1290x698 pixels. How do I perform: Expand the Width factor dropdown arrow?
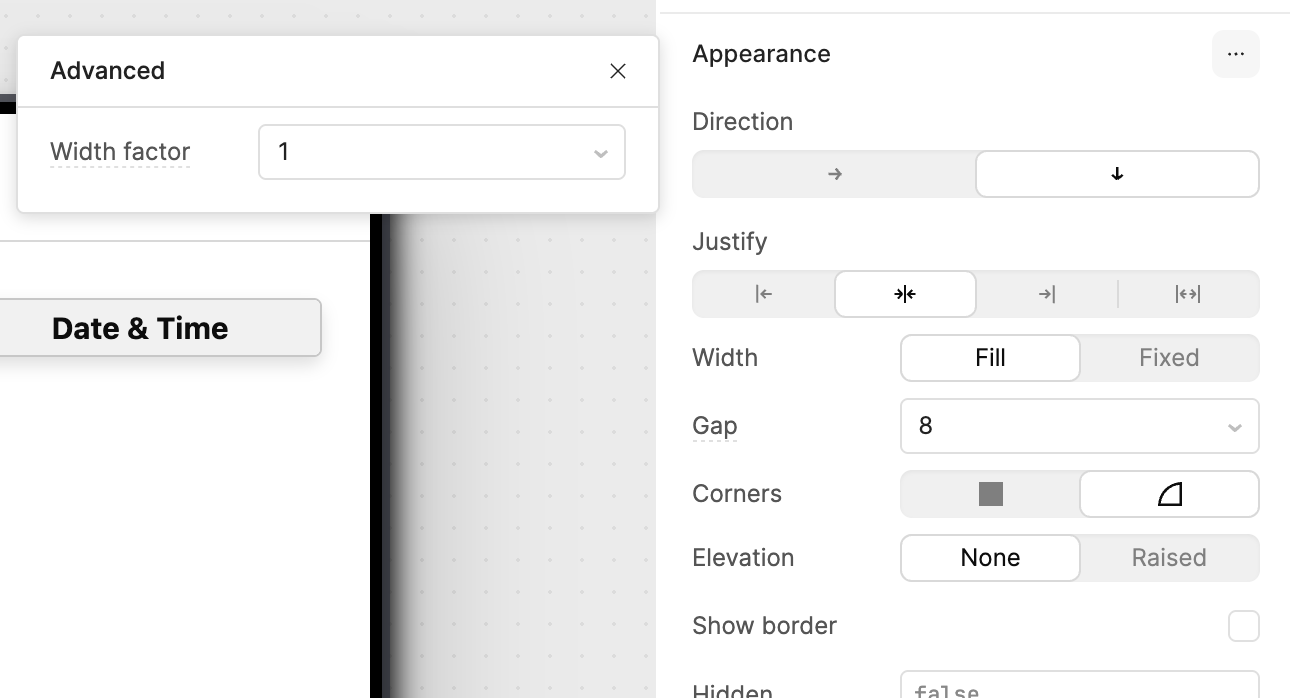600,153
